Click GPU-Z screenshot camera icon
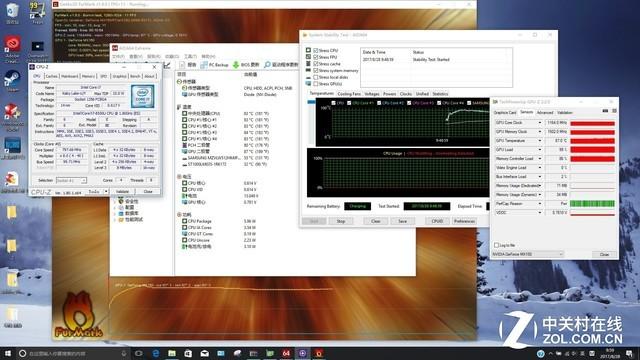 pyautogui.click(x=605, y=111)
